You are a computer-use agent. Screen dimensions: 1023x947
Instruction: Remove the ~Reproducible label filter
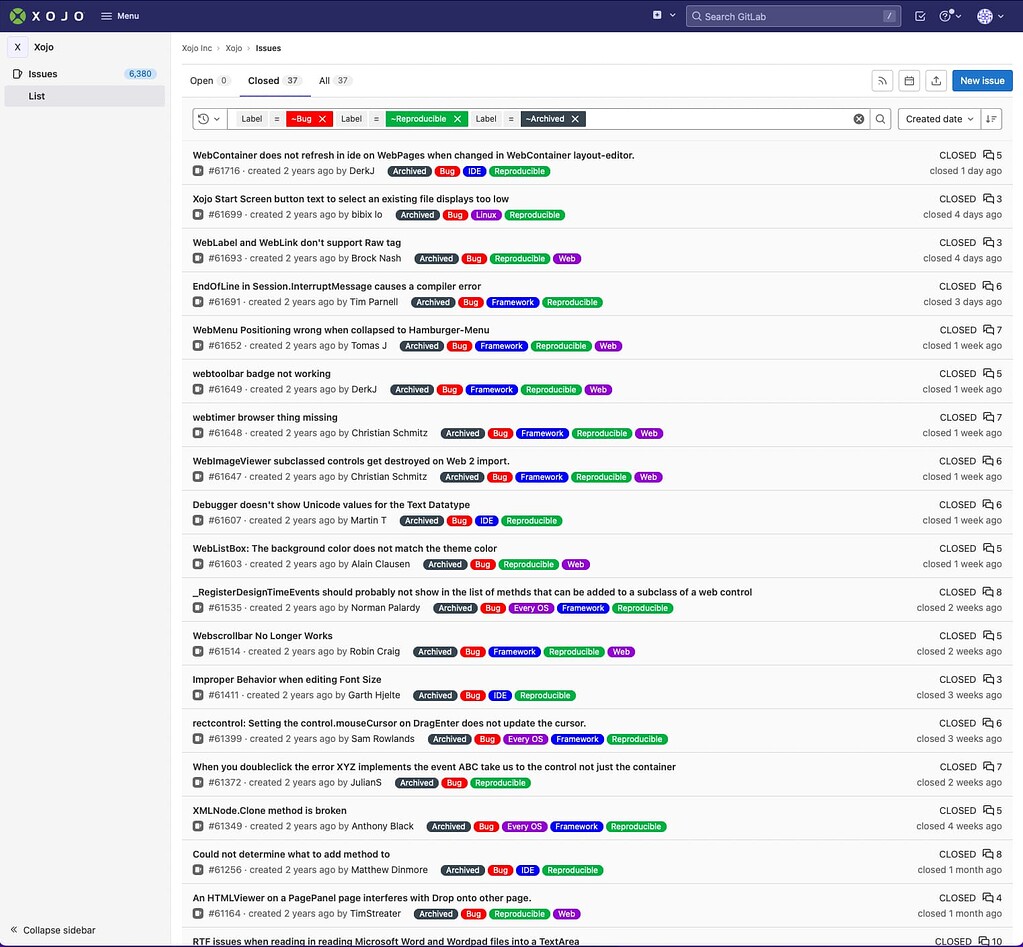[457, 119]
